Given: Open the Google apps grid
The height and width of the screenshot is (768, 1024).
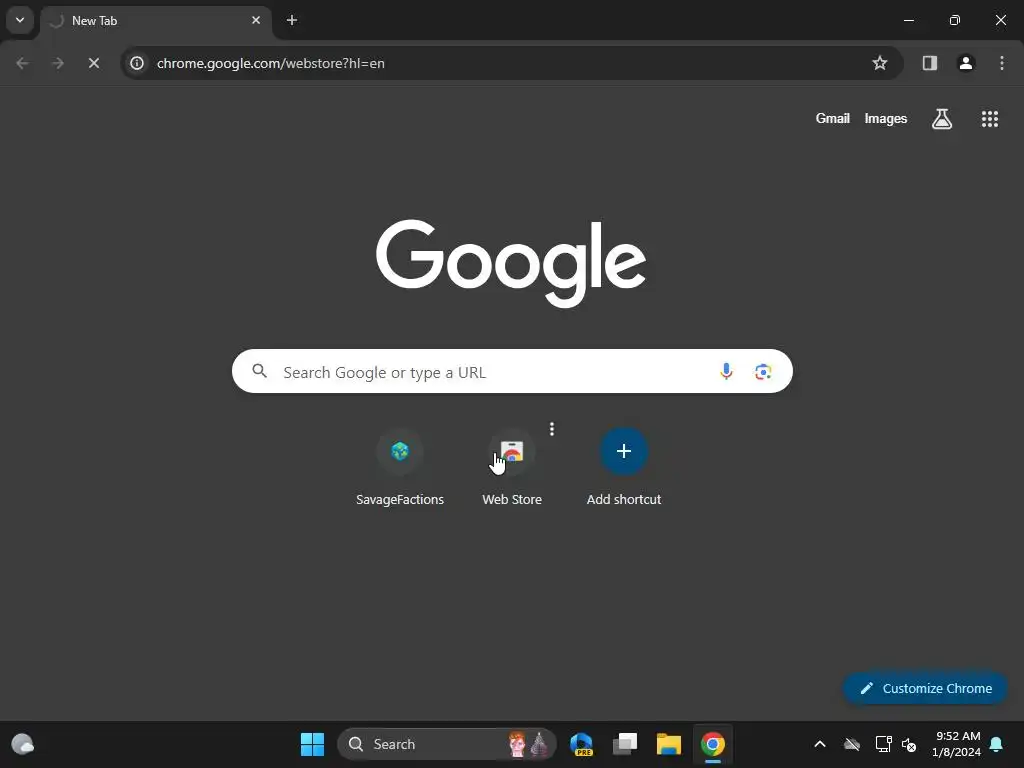Looking at the screenshot, I should [989, 119].
